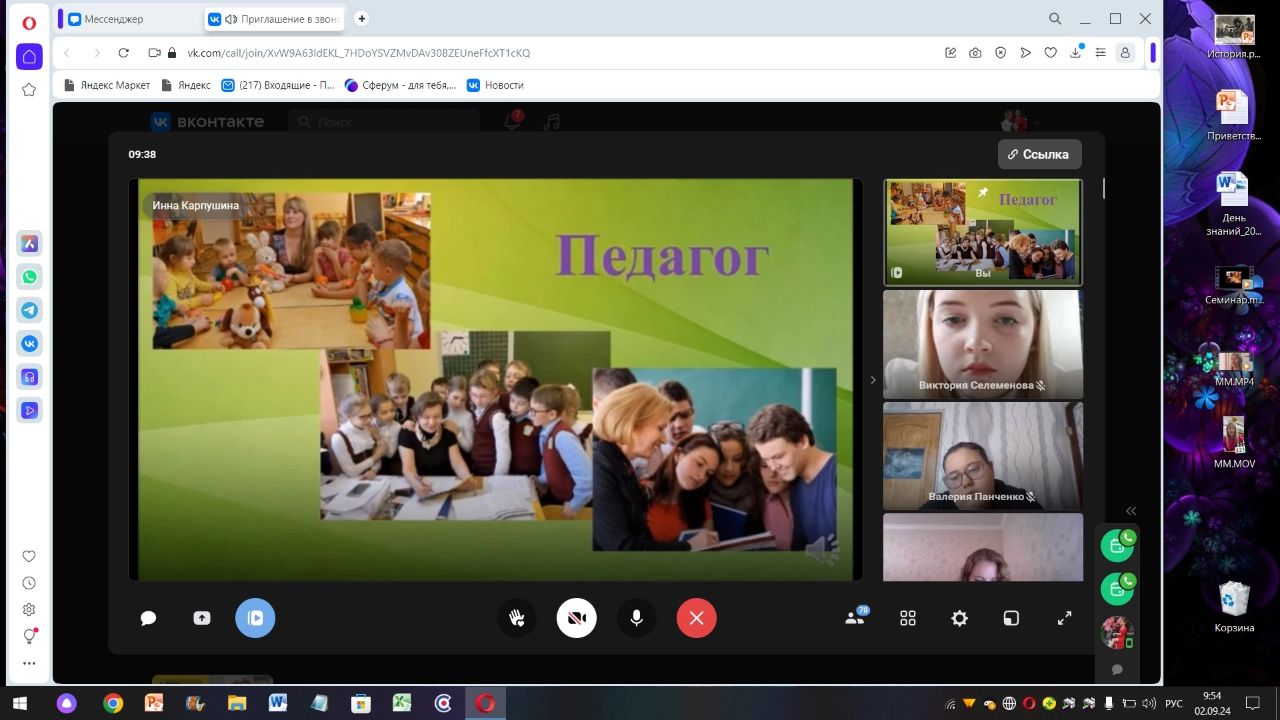Open WhatsApp in Opera sidebar

tap(29, 277)
